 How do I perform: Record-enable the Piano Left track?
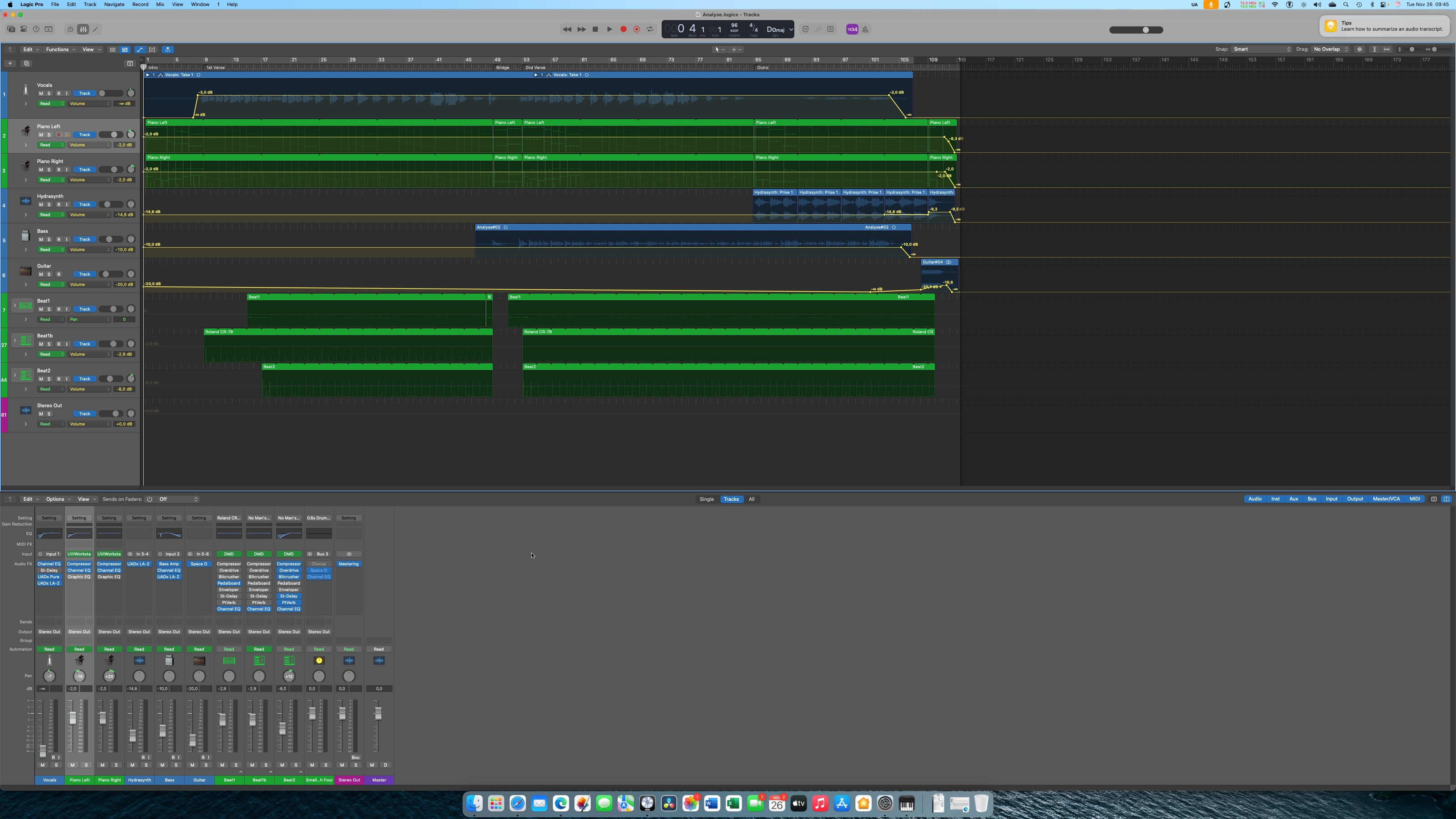click(58, 135)
